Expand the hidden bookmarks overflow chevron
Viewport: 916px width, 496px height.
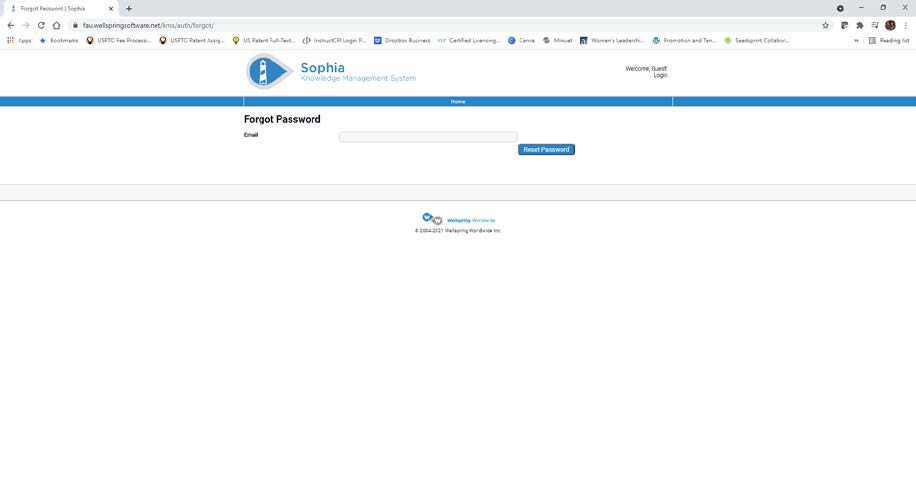click(x=856, y=41)
